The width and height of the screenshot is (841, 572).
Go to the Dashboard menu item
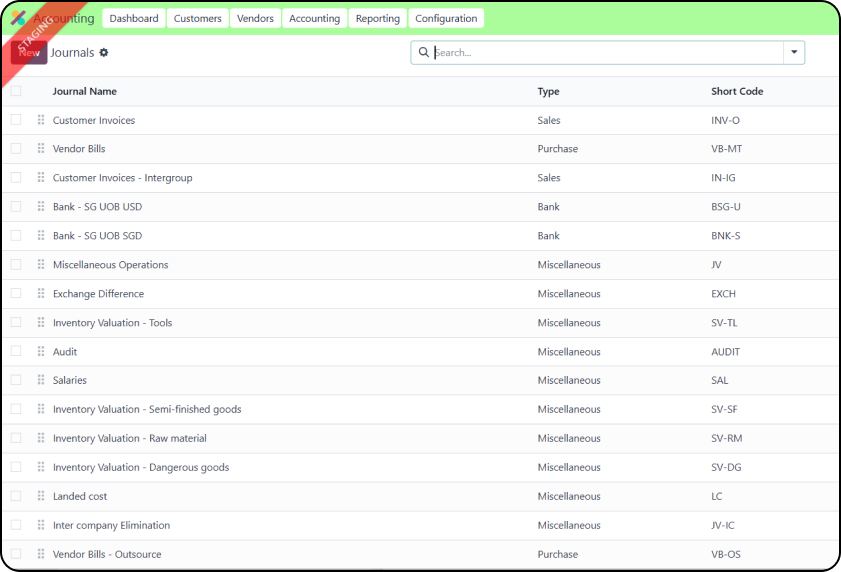click(x=134, y=18)
